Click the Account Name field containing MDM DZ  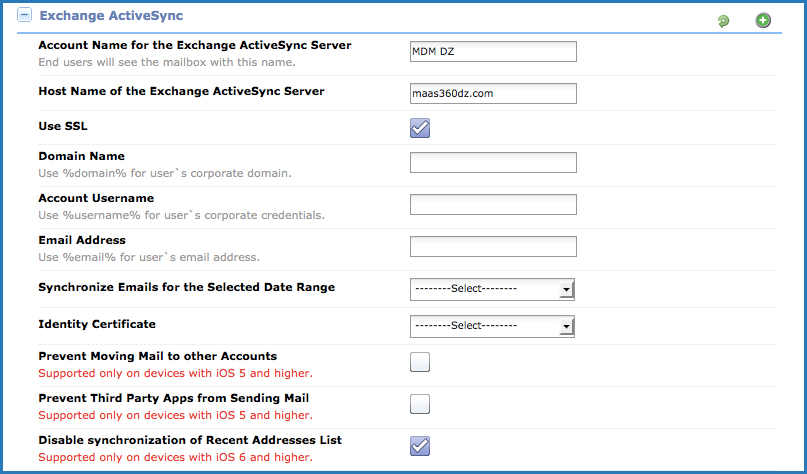point(493,51)
